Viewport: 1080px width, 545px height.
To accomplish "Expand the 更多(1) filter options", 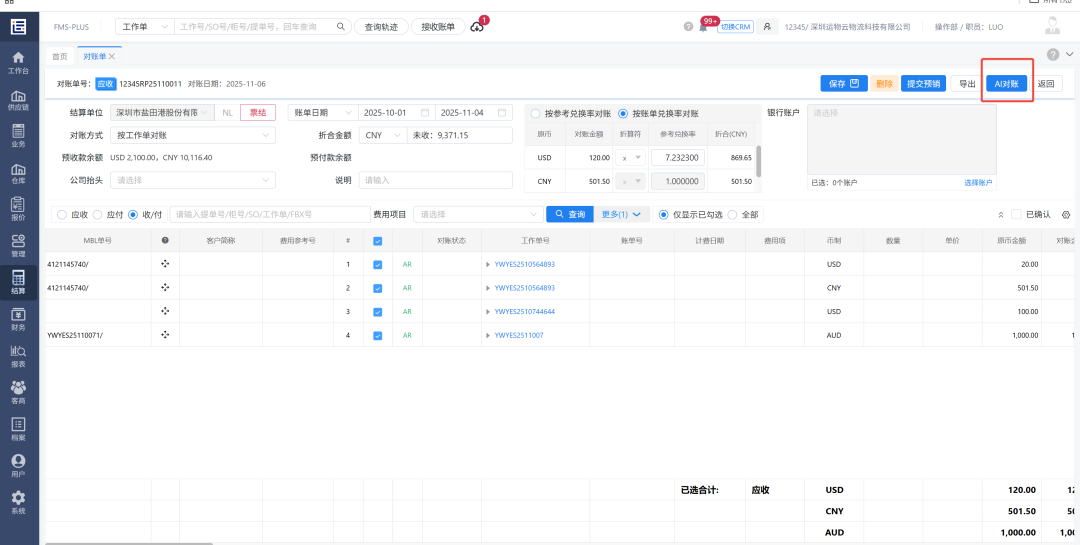I will [621, 214].
